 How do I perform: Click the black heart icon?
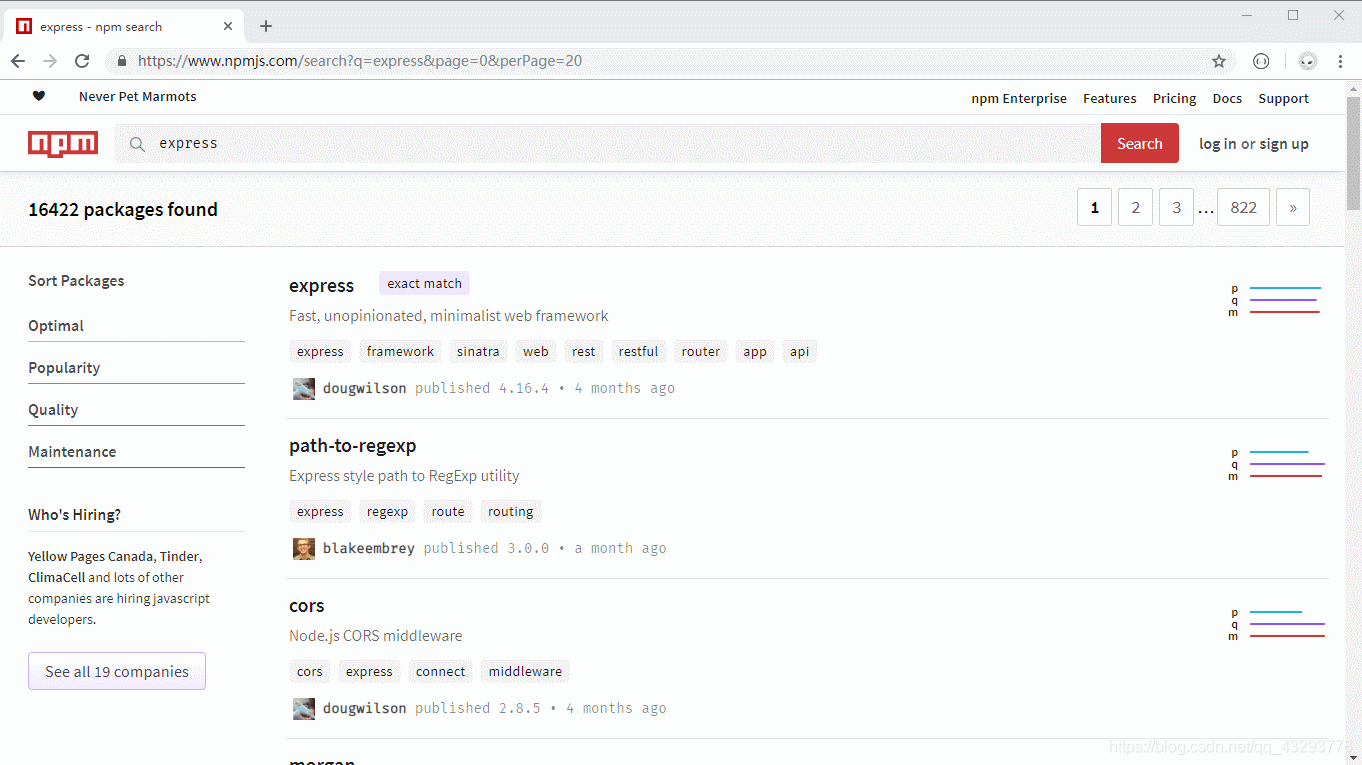[x=39, y=96]
